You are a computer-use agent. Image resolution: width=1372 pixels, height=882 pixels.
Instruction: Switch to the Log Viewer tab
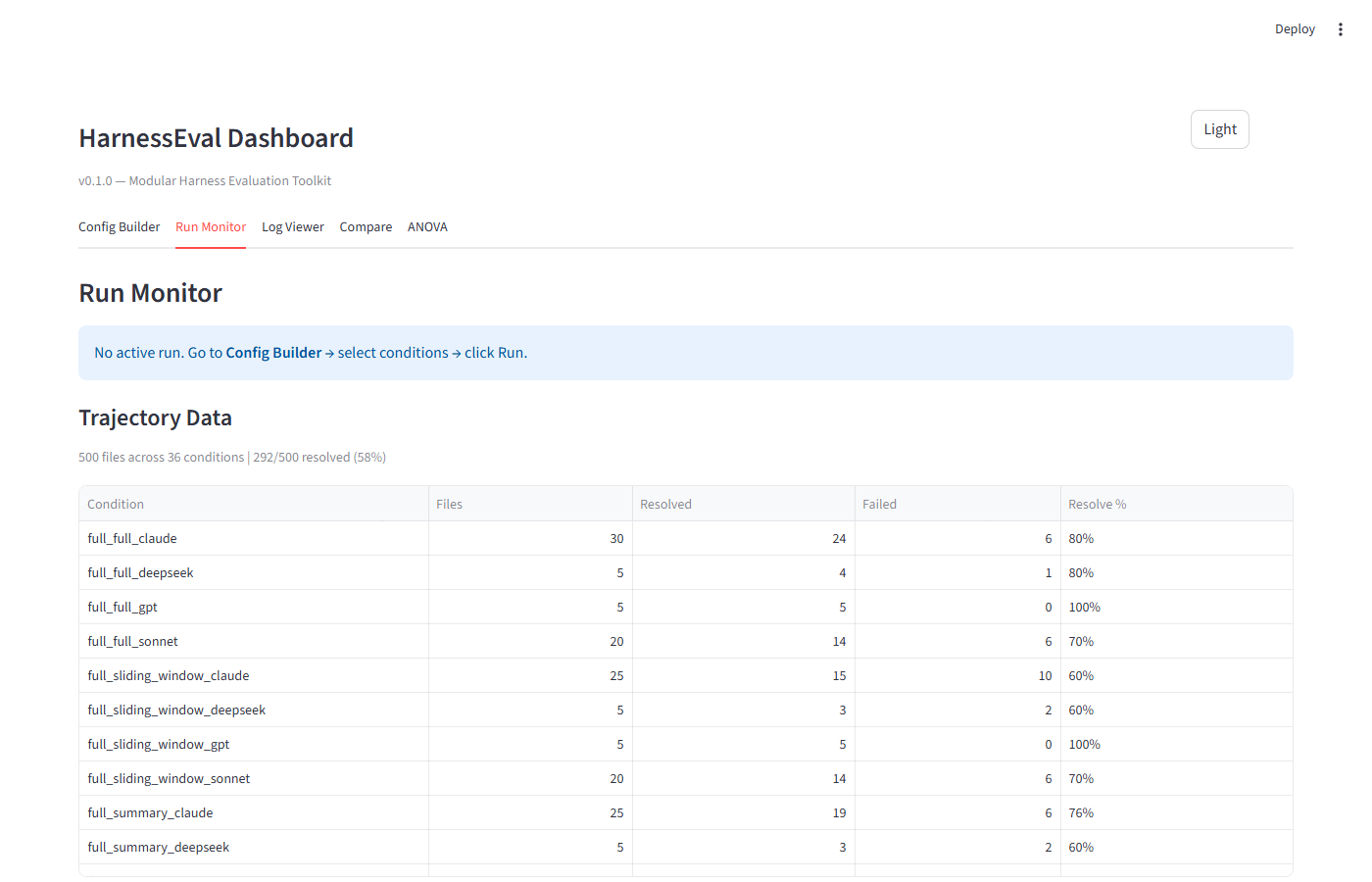click(292, 226)
